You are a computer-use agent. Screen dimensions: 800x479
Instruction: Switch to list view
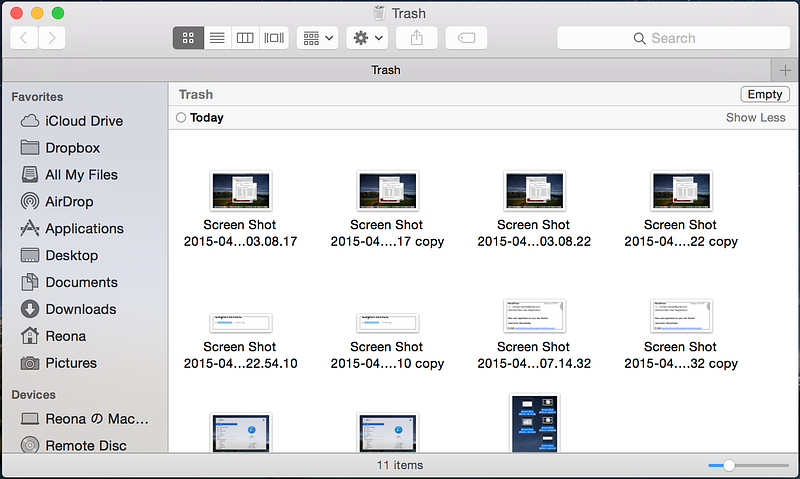(217, 38)
